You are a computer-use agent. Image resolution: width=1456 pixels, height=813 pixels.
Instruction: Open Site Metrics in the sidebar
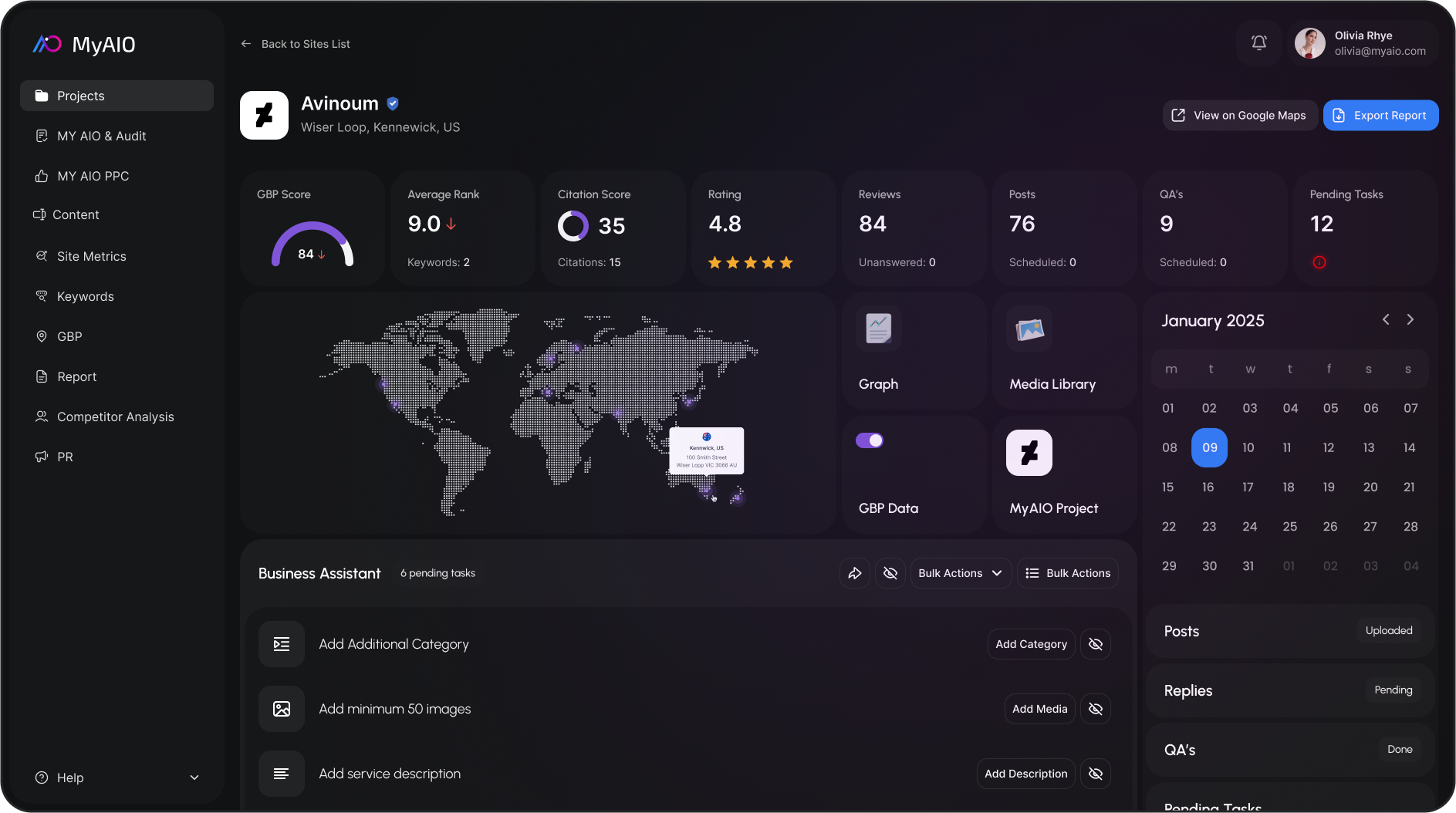[117, 256]
